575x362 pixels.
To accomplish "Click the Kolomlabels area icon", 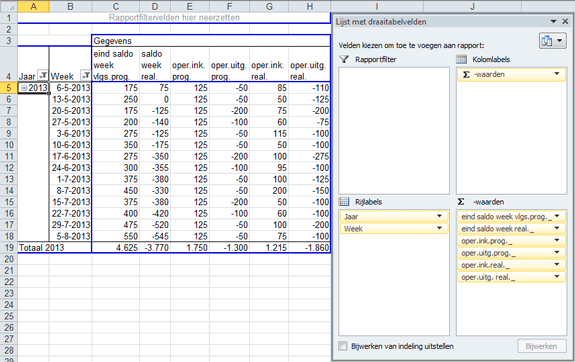I will tap(462, 59).
